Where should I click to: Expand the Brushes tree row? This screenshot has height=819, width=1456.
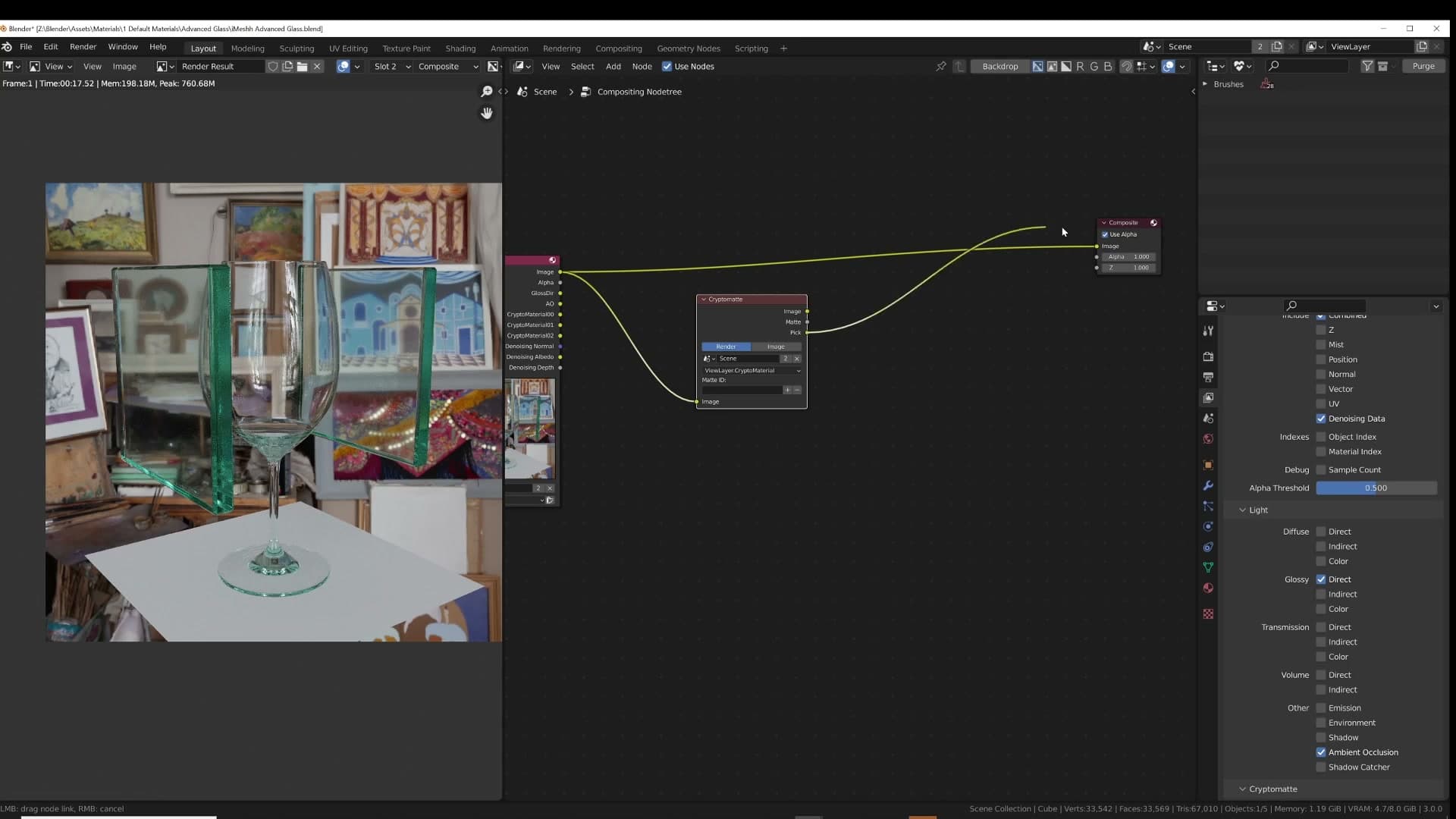(1205, 84)
